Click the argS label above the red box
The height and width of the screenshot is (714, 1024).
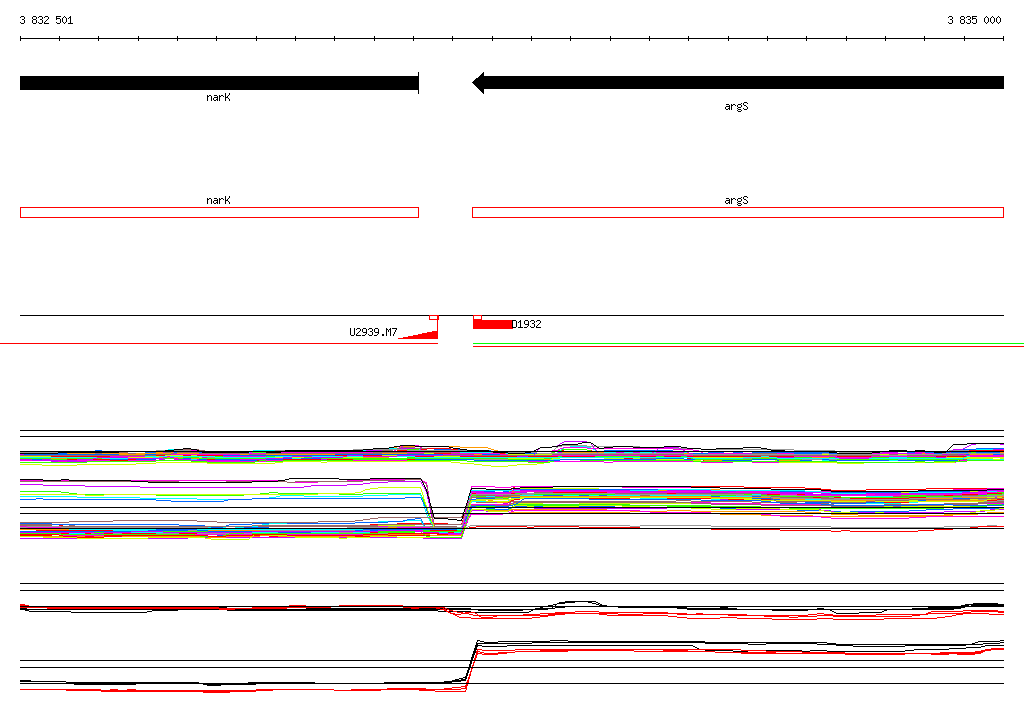click(x=736, y=201)
